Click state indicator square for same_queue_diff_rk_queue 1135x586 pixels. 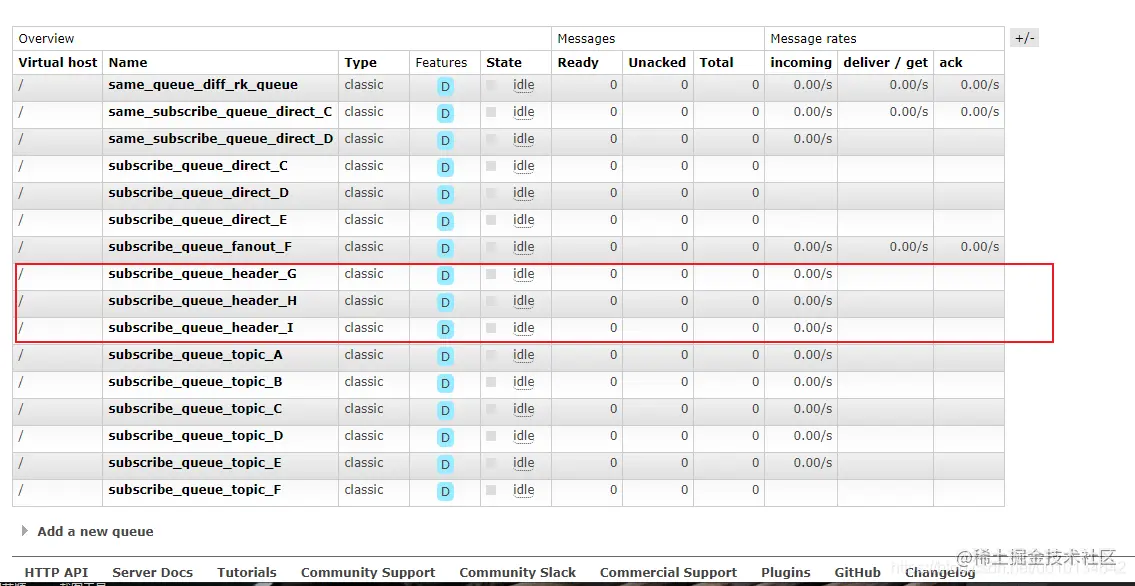pos(491,85)
